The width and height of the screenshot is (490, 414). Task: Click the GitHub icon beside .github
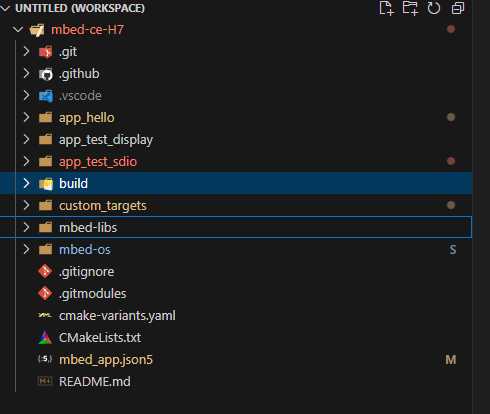pos(46,74)
